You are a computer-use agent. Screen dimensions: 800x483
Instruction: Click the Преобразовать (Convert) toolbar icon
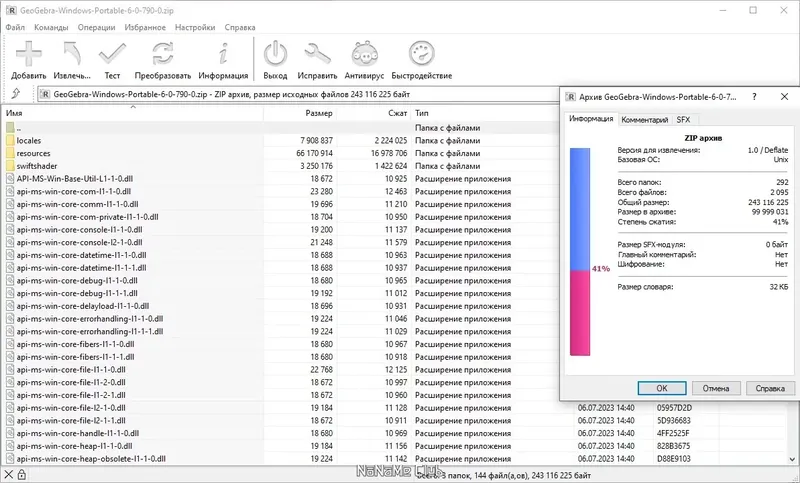pos(163,54)
